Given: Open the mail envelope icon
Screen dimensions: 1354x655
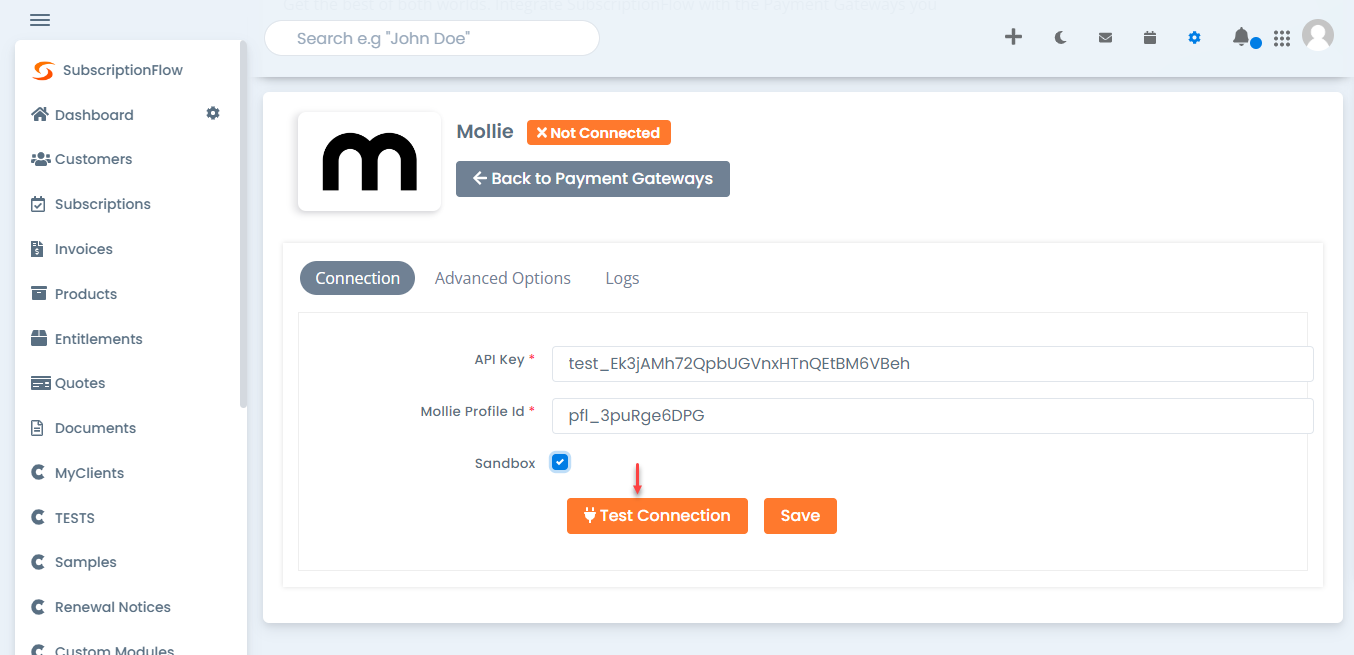Looking at the screenshot, I should (1105, 38).
